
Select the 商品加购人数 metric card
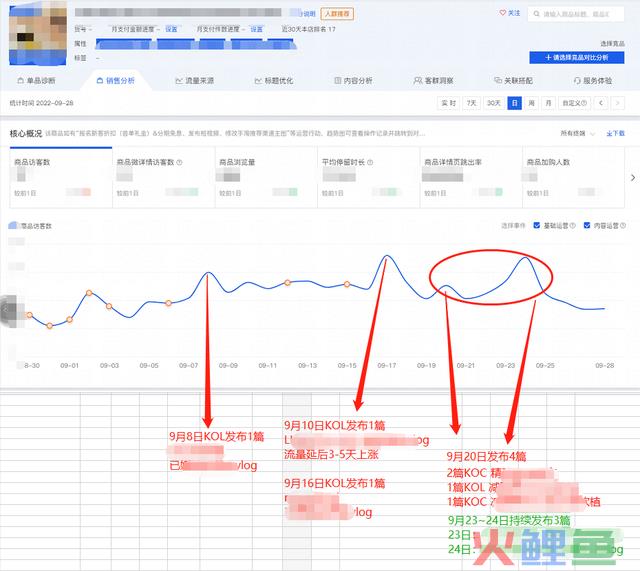(573, 178)
